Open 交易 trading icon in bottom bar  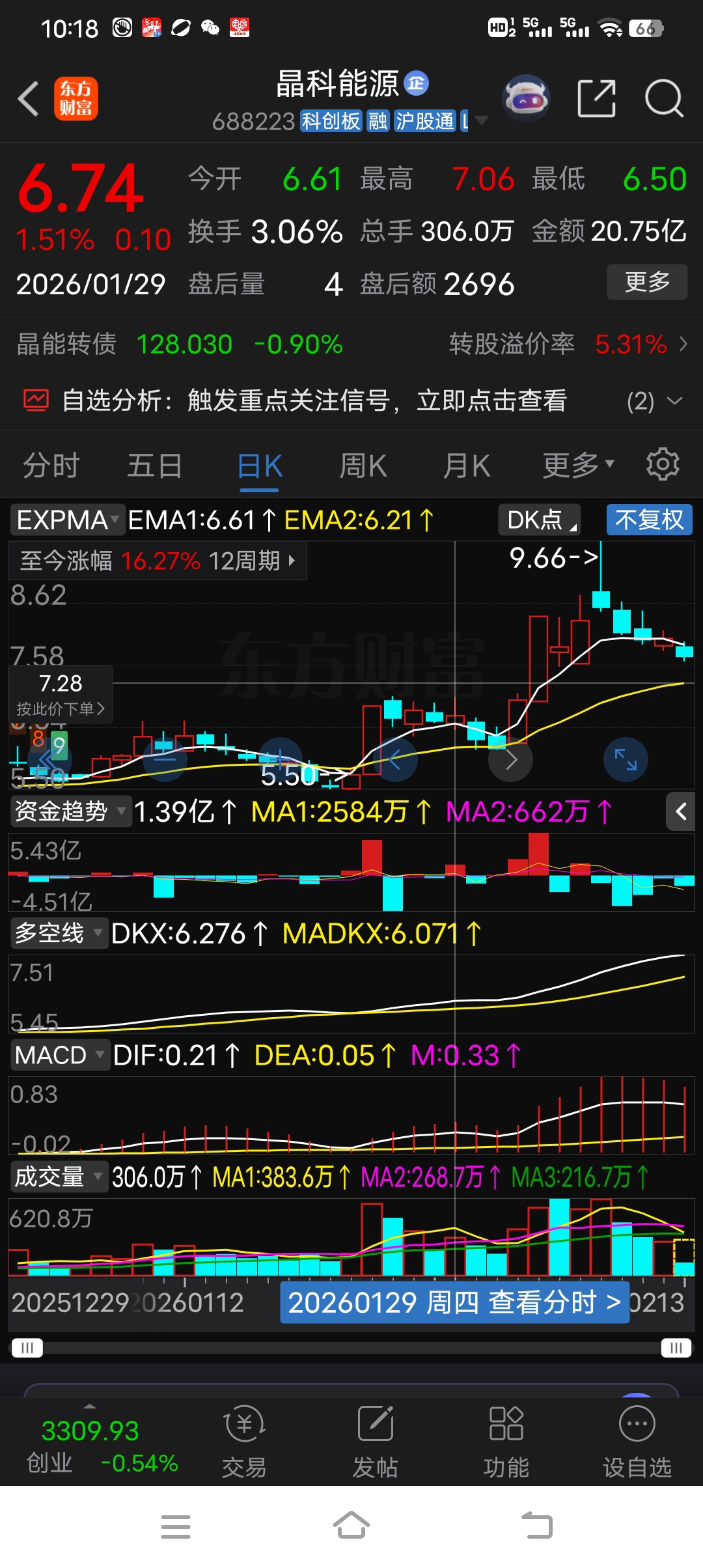(244, 1442)
